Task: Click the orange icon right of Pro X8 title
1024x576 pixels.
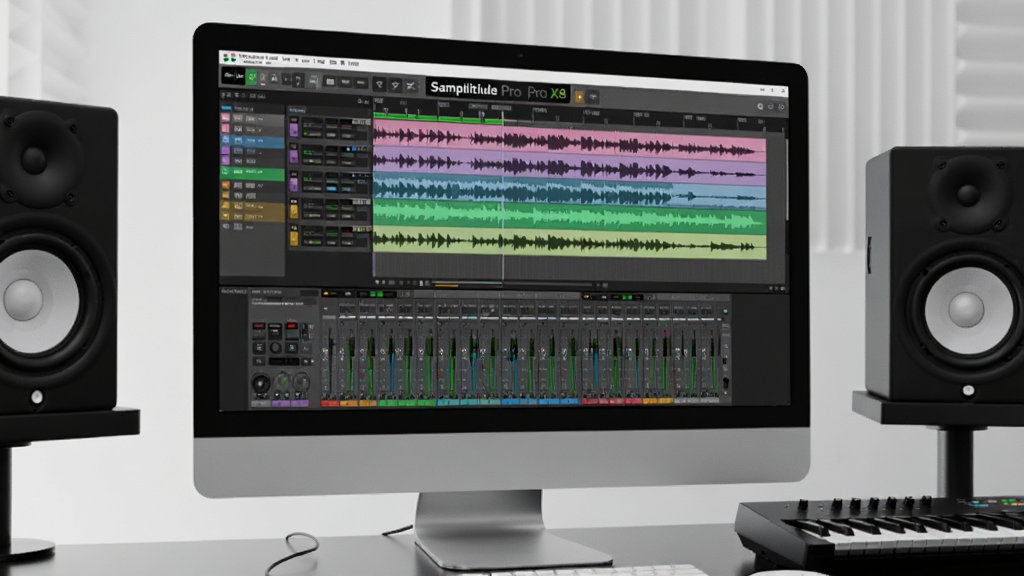Action: [579, 97]
